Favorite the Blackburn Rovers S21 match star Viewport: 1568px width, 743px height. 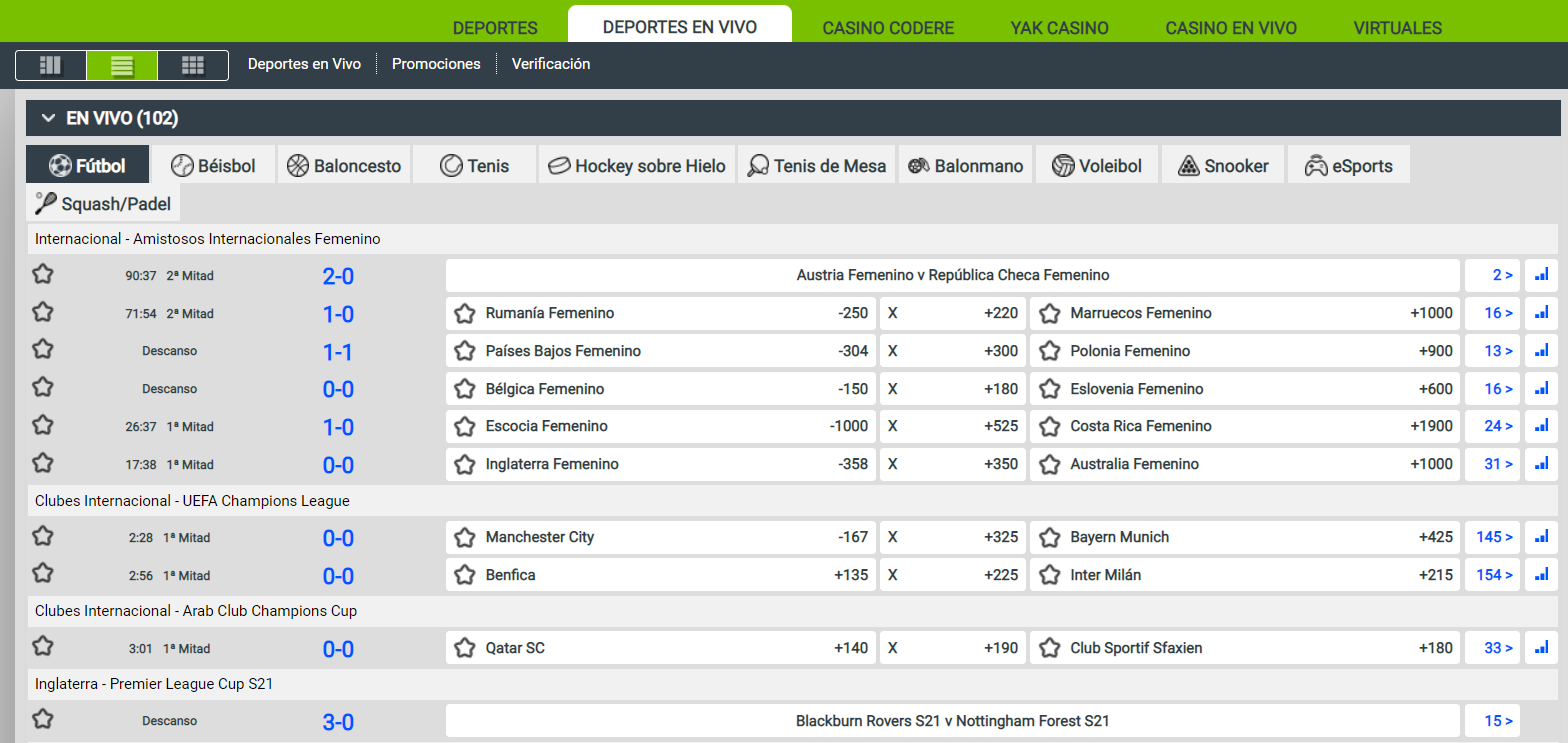pyautogui.click(x=42, y=719)
